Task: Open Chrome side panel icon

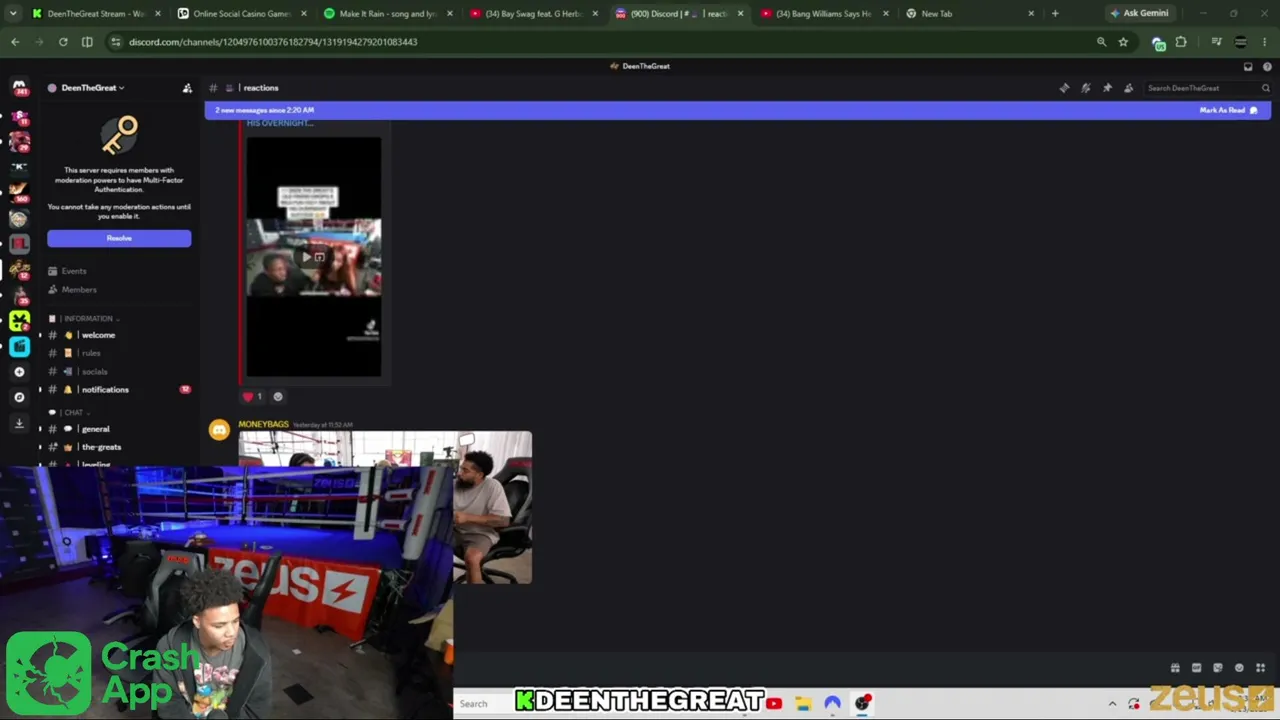Action: pos(87,42)
